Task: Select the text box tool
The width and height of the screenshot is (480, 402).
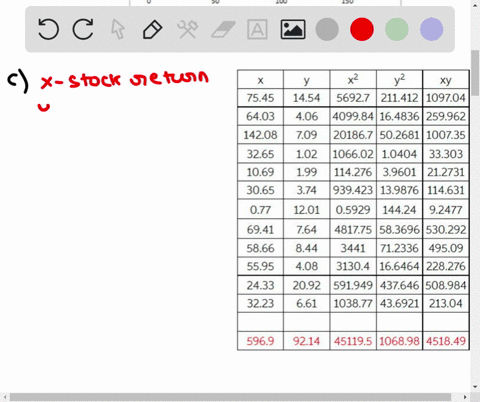Action: pyautogui.click(x=257, y=29)
